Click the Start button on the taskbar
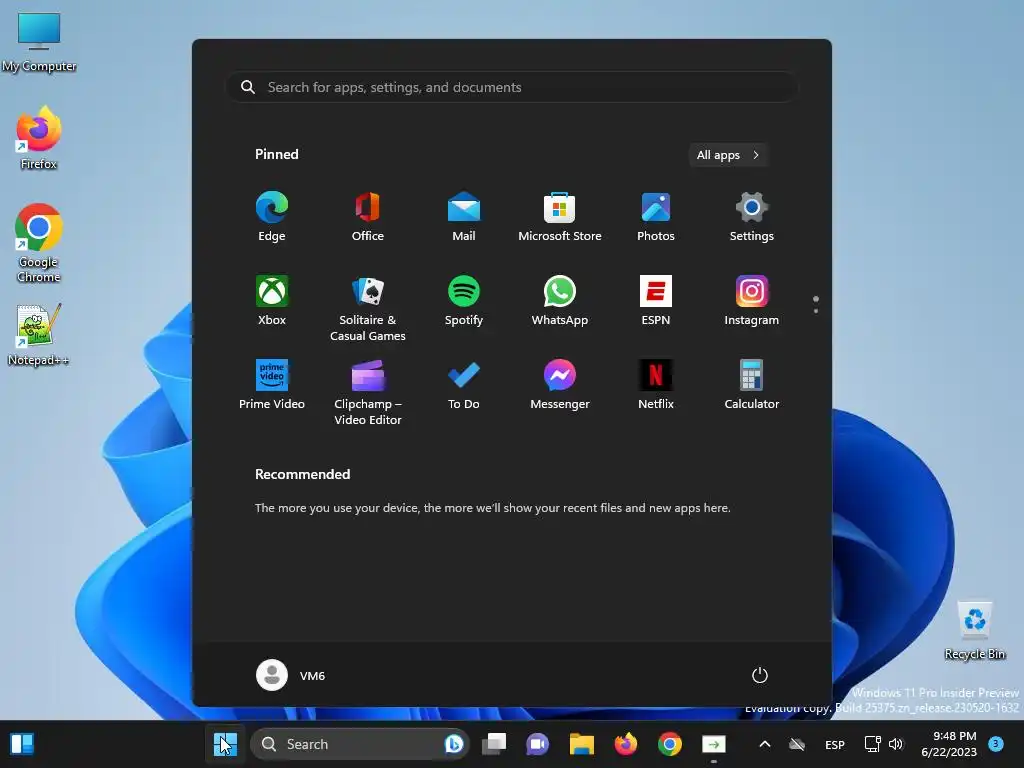This screenshot has width=1024, height=768. click(225, 743)
